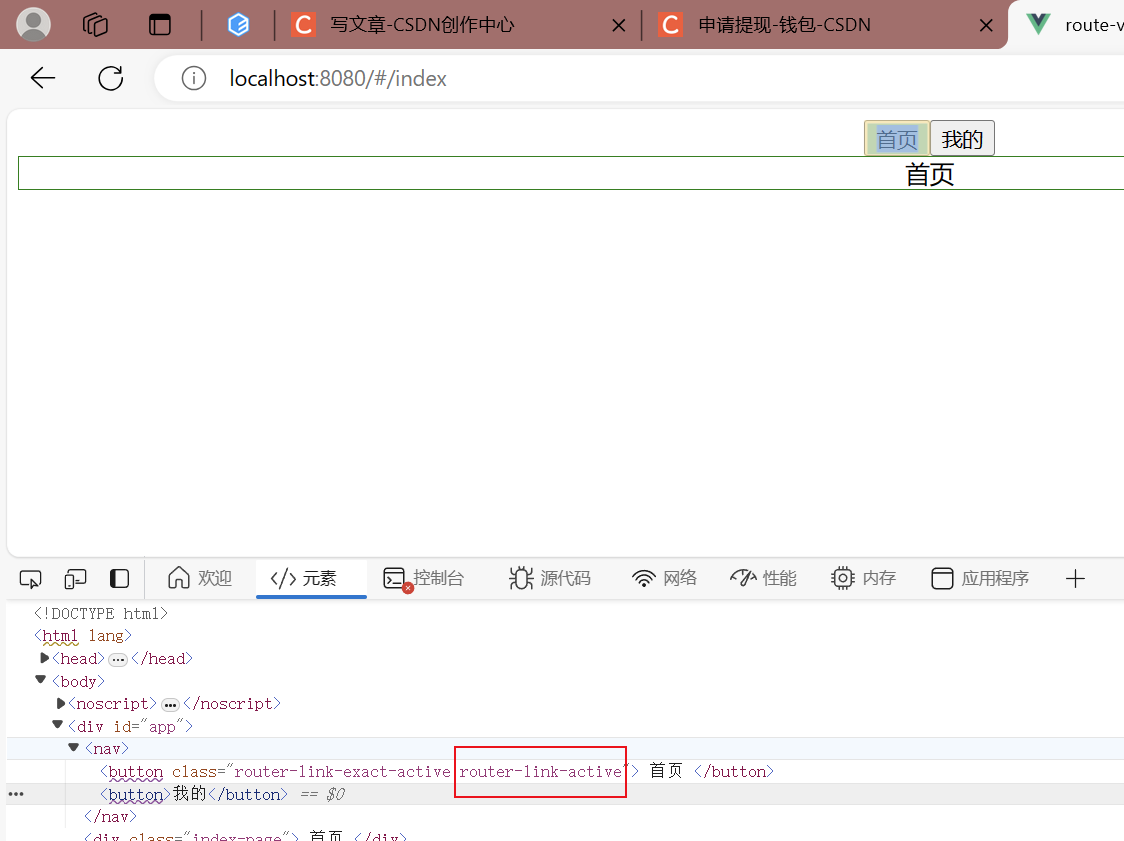Toggle device emulation icon in DevTools
The height and width of the screenshot is (841, 1124).
point(75,579)
